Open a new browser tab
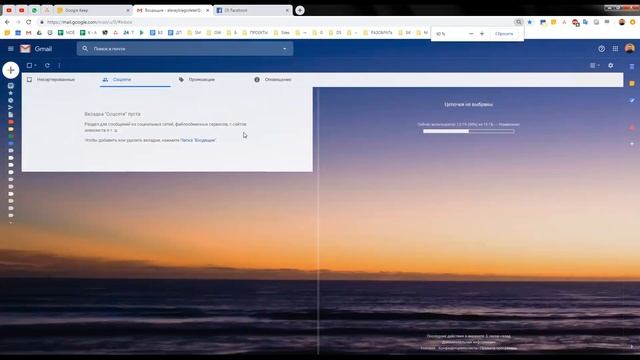This screenshot has width=640, height=360. click(x=300, y=10)
